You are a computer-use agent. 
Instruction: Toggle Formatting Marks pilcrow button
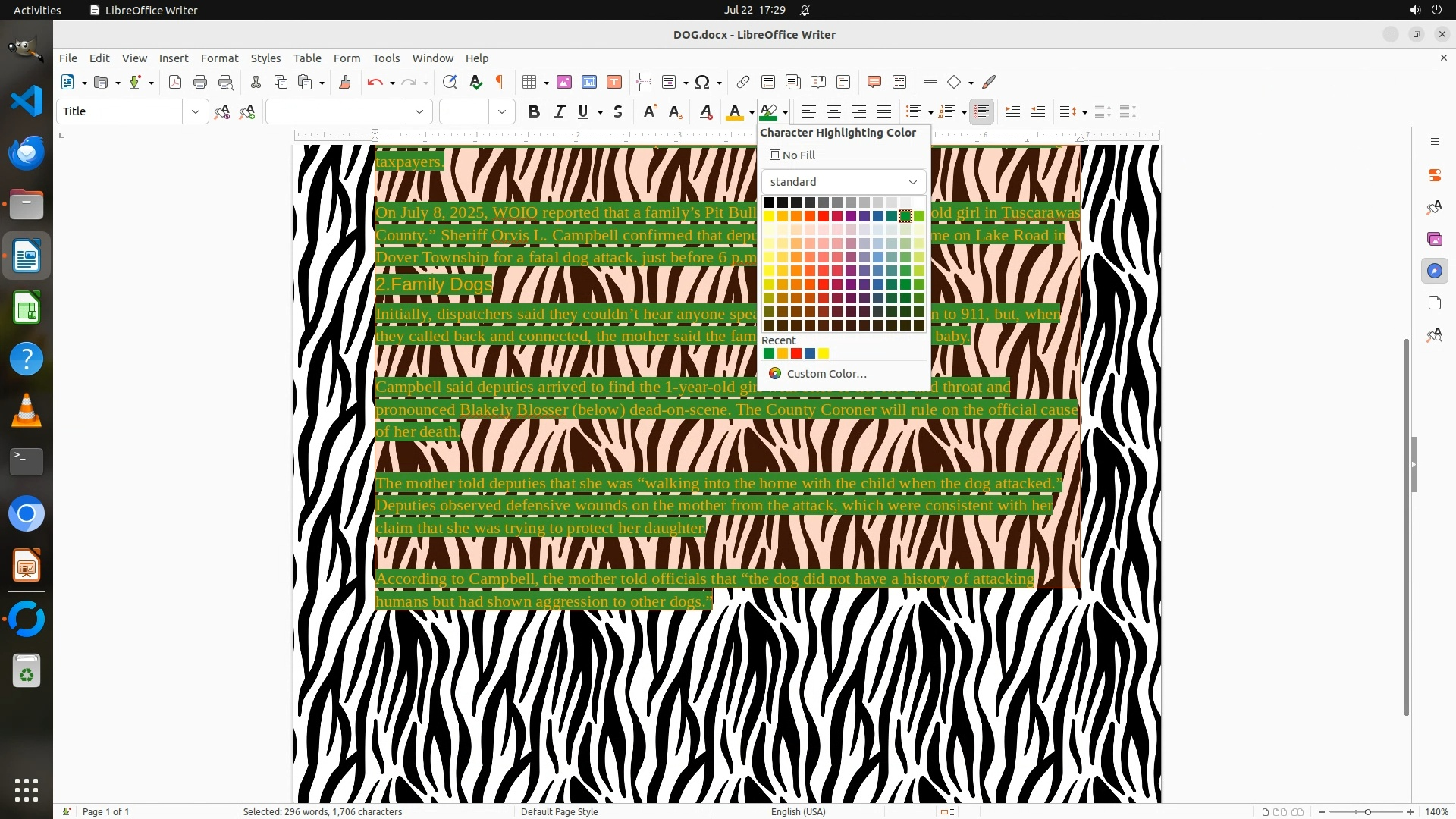pos(500,83)
